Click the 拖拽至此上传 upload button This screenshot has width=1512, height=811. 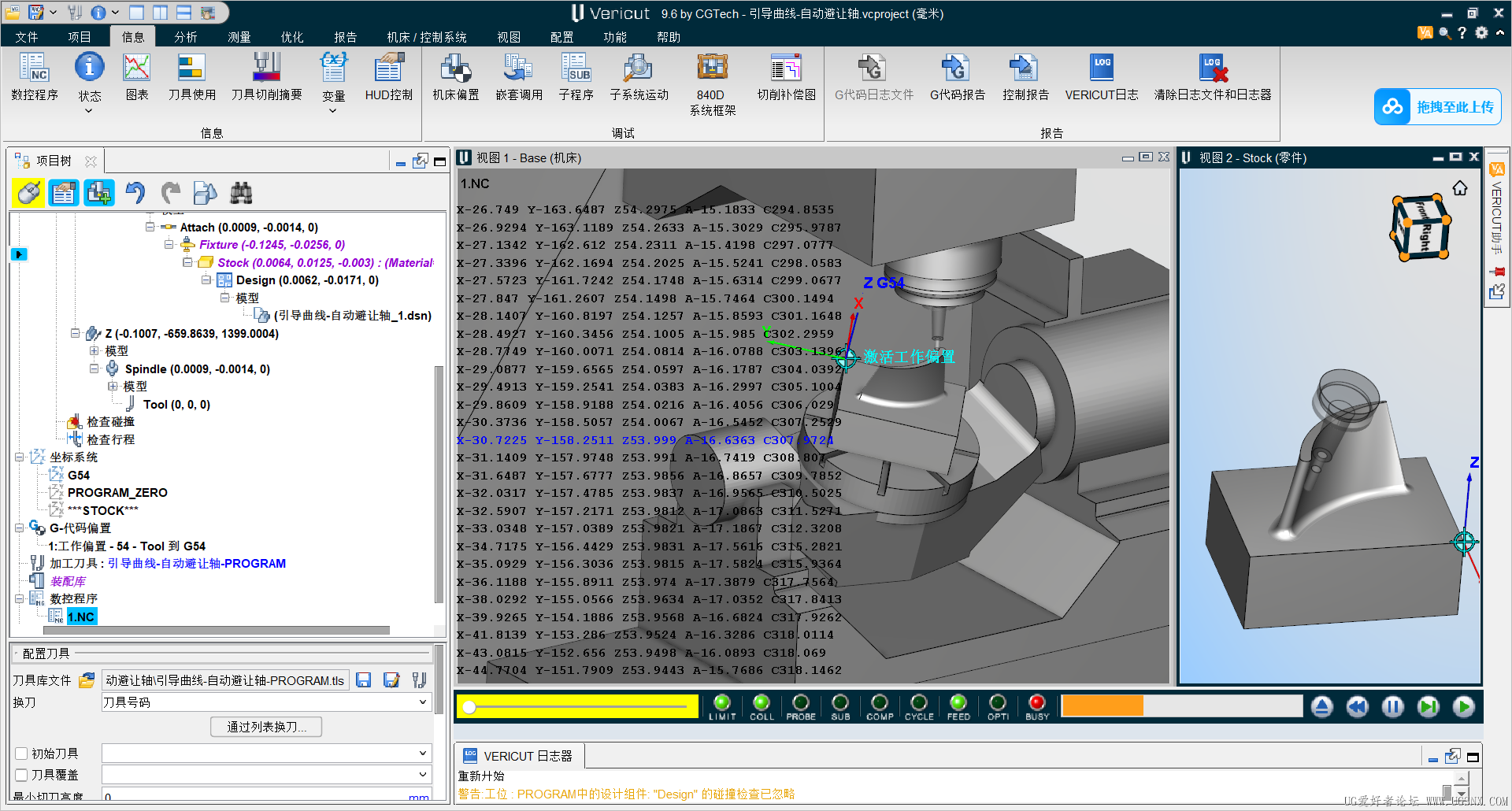(1438, 107)
